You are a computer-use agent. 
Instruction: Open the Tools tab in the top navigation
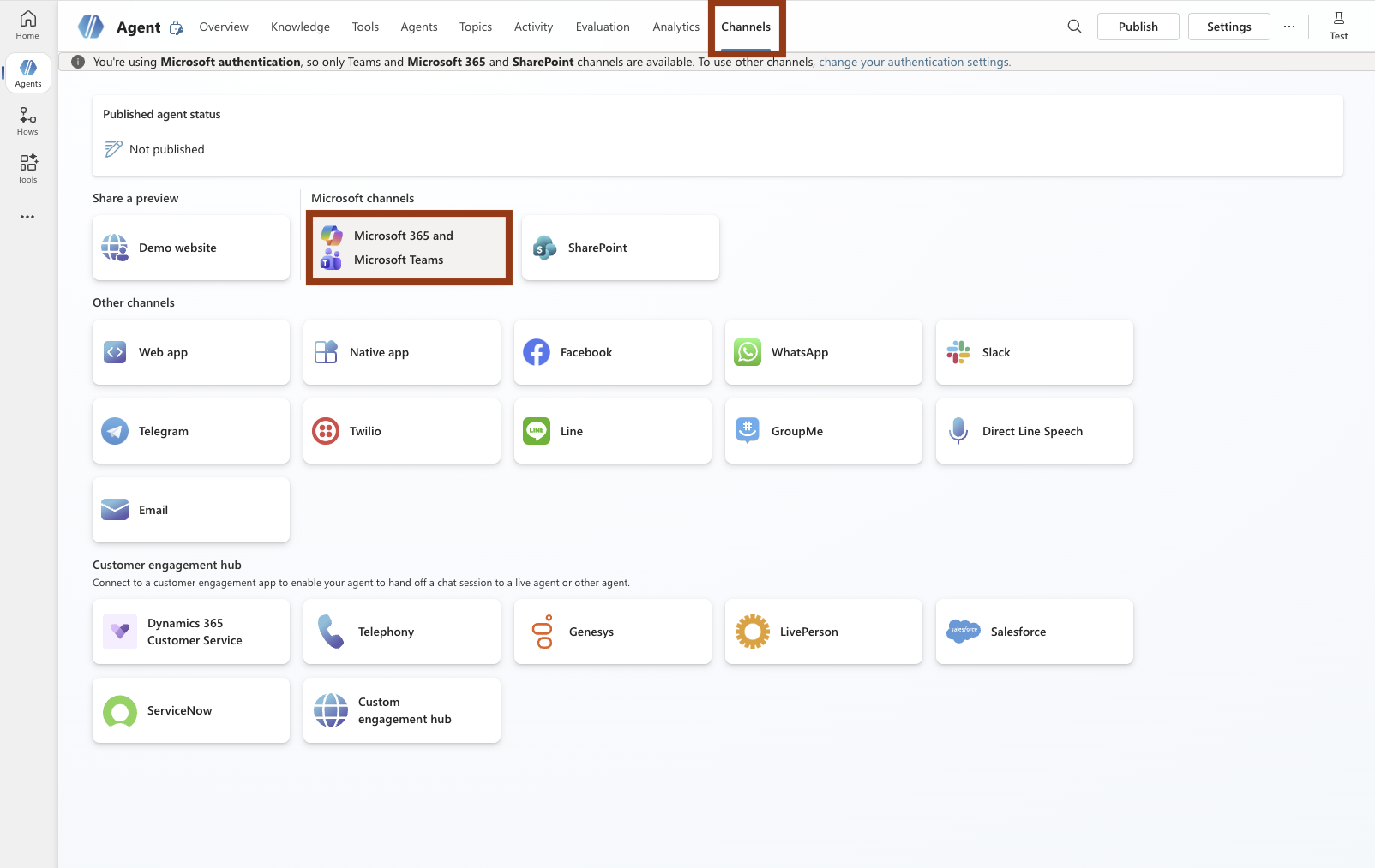tap(365, 27)
